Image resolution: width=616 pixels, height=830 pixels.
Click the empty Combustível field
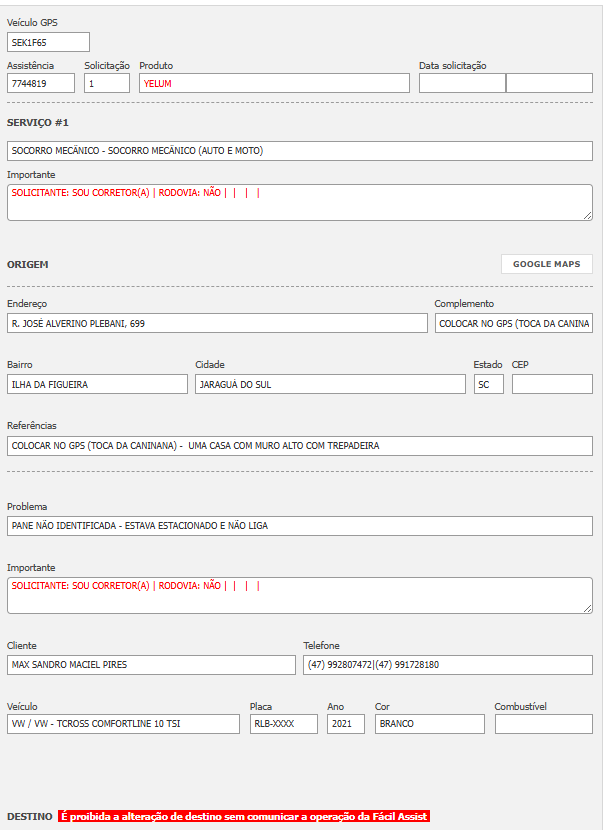point(543,724)
